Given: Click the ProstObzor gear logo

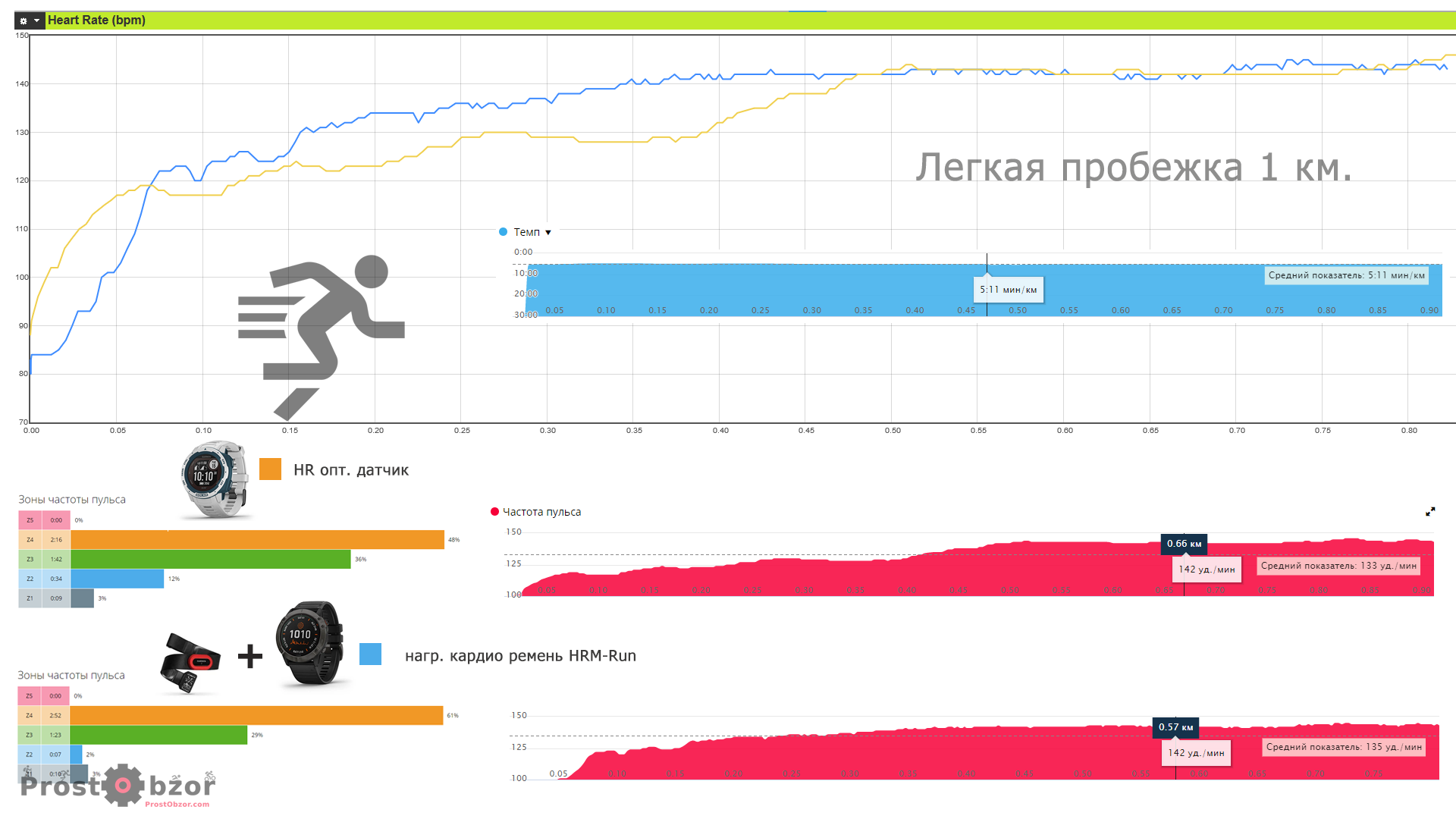Looking at the screenshot, I should [123, 785].
